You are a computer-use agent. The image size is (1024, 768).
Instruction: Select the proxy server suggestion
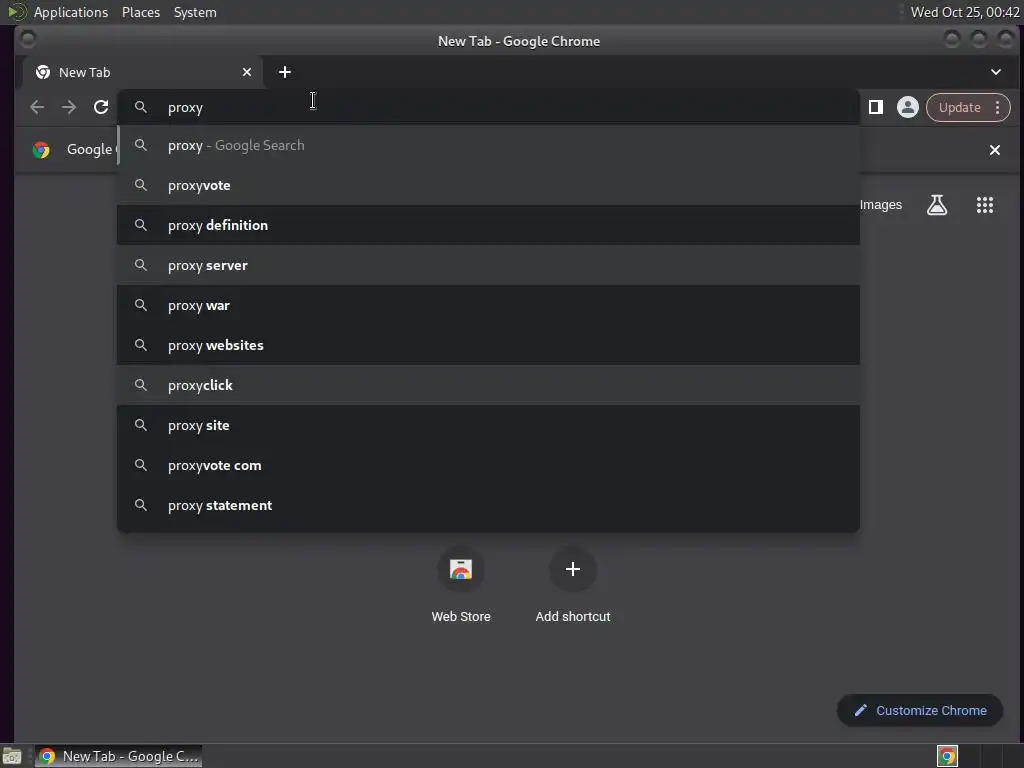coord(488,265)
